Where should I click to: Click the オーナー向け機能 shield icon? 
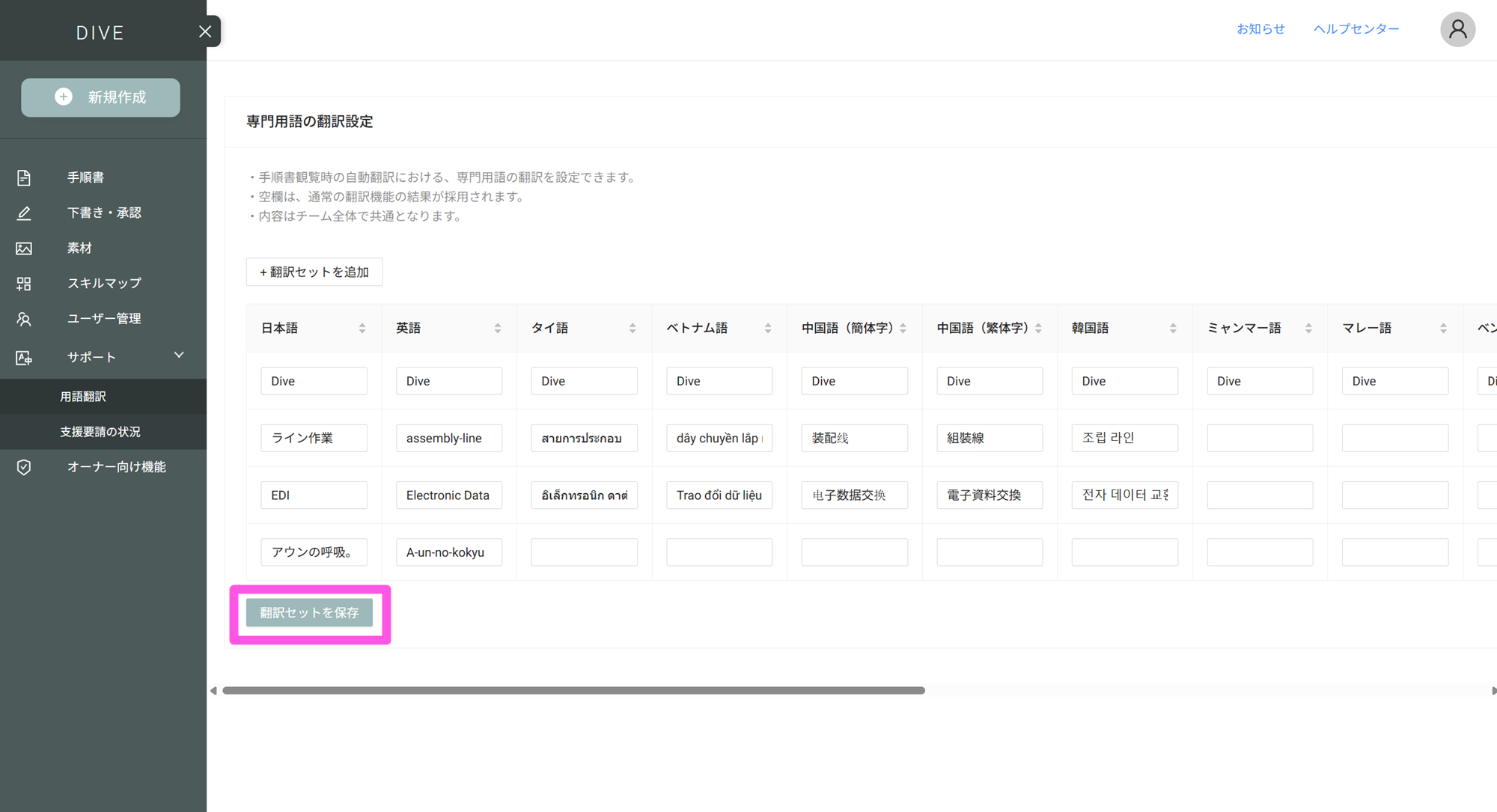coord(24,467)
